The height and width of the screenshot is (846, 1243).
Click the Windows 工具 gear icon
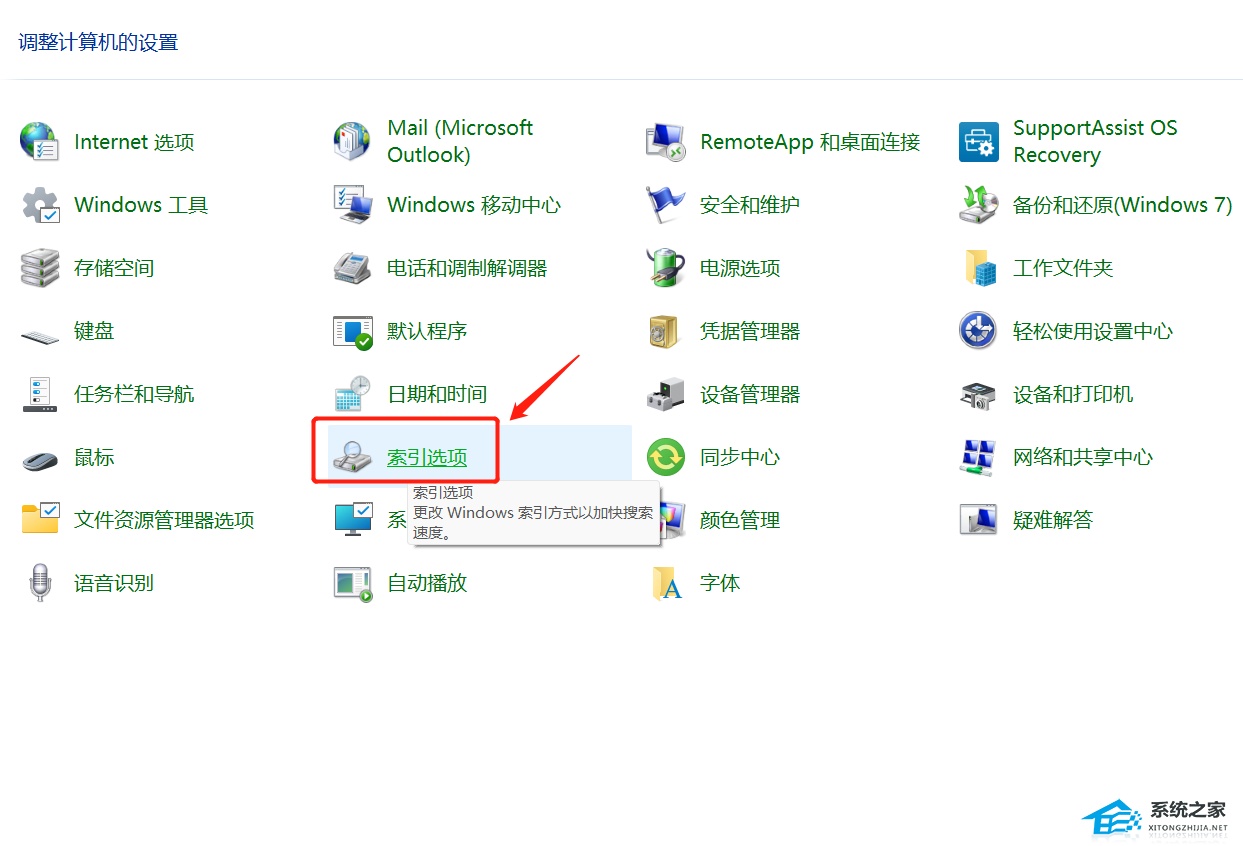40,205
